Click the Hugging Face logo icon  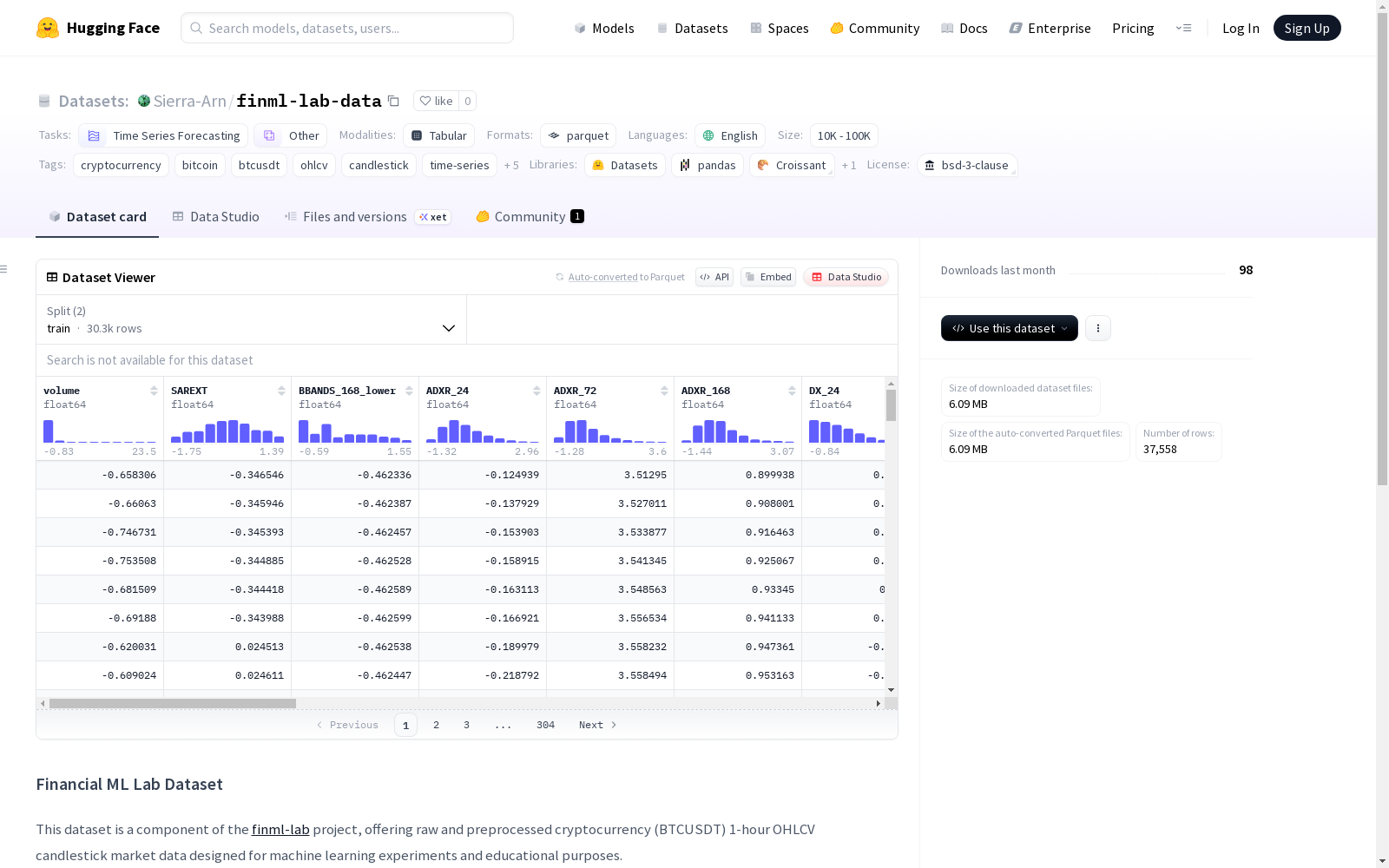(x=48, y=28)
